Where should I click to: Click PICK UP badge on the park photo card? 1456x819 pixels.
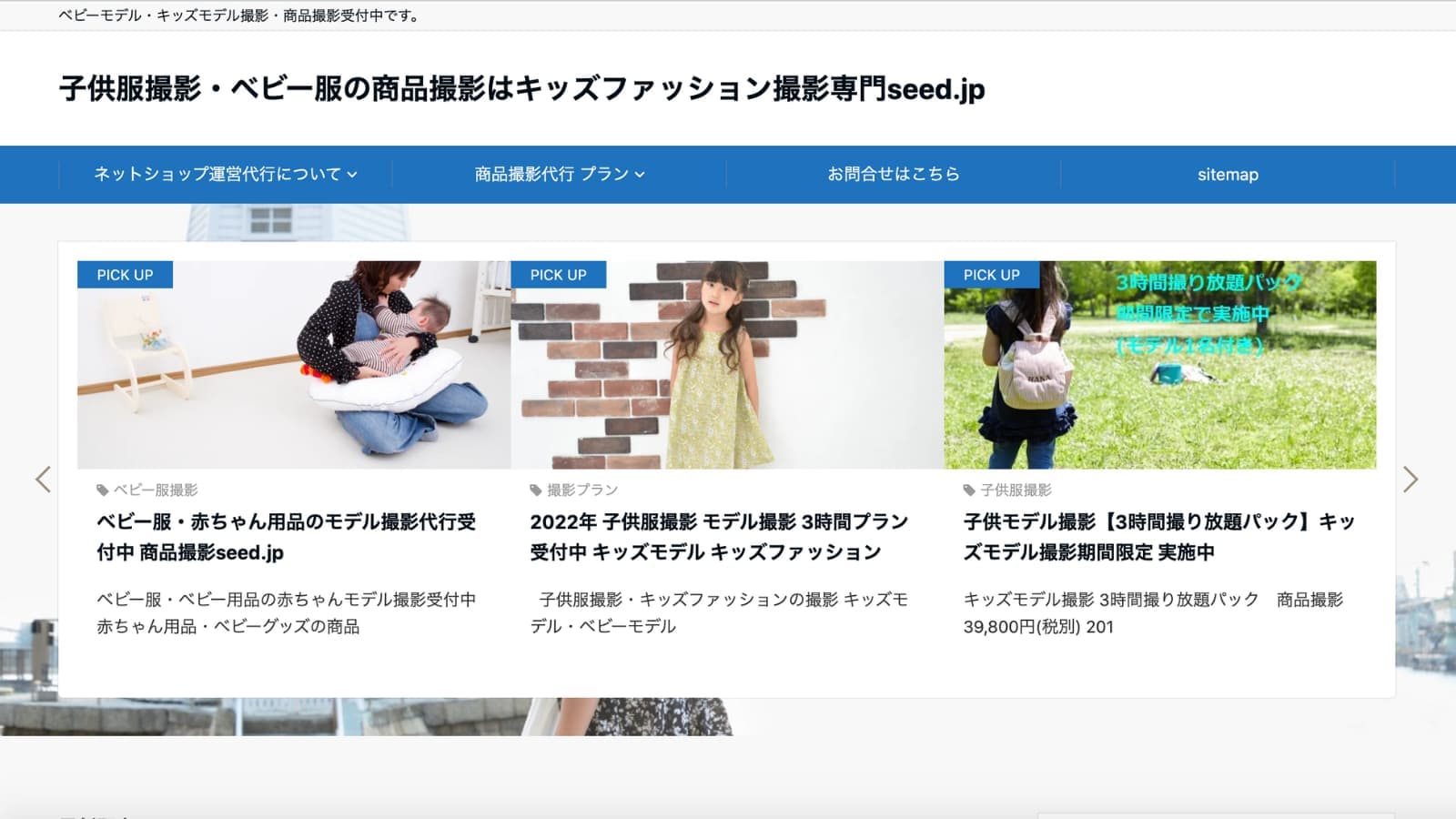(991, 275)
